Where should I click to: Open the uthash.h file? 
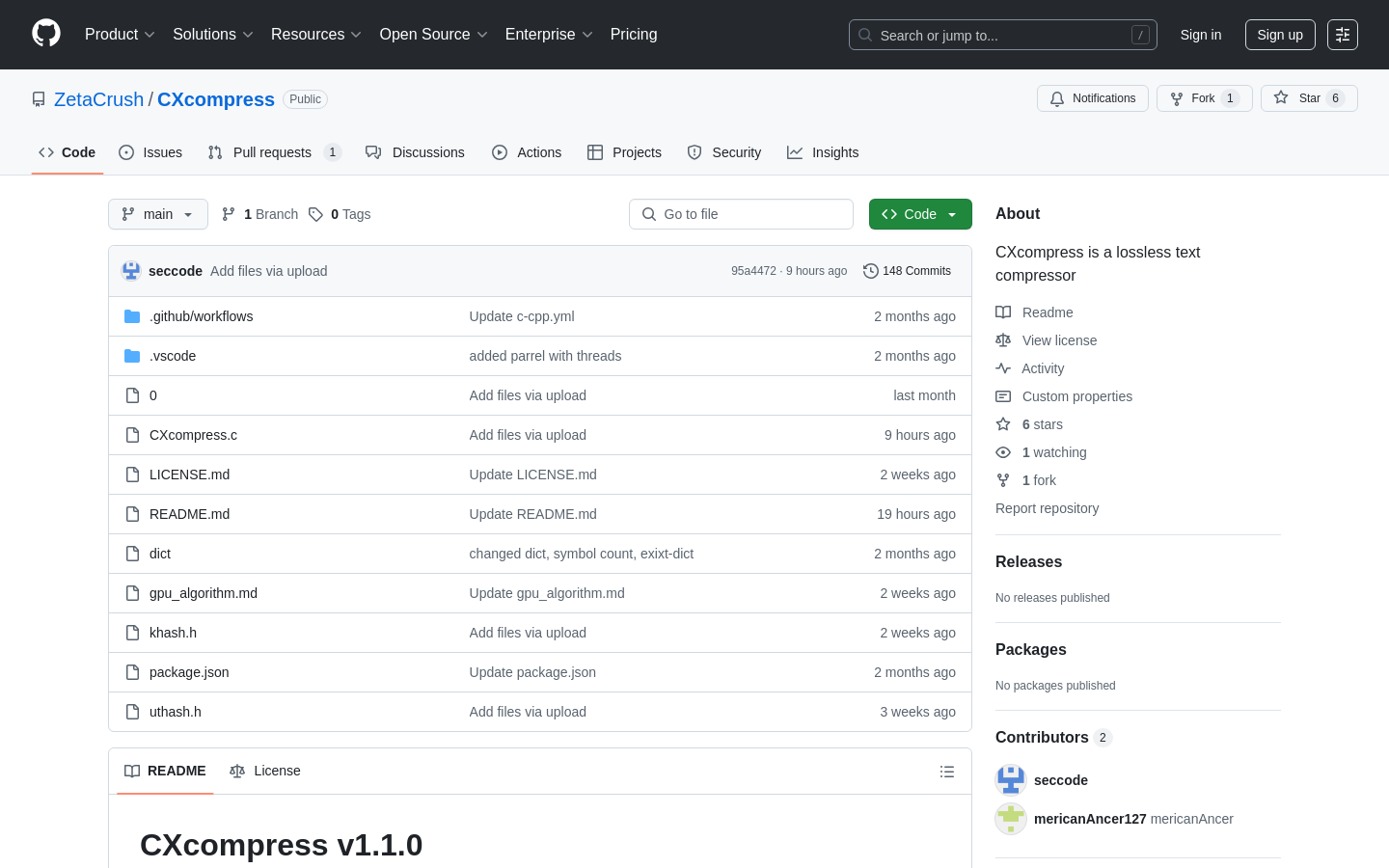coord(176,712)
